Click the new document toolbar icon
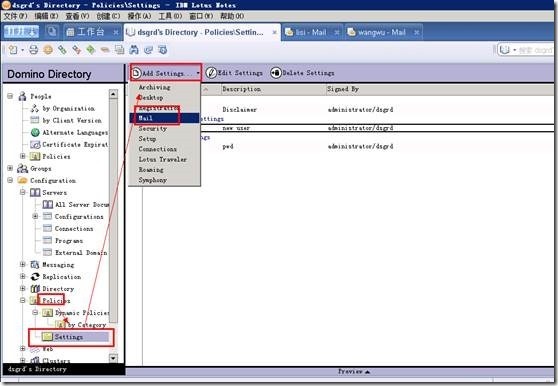The image size is (558, 386). tap(13, 50)
